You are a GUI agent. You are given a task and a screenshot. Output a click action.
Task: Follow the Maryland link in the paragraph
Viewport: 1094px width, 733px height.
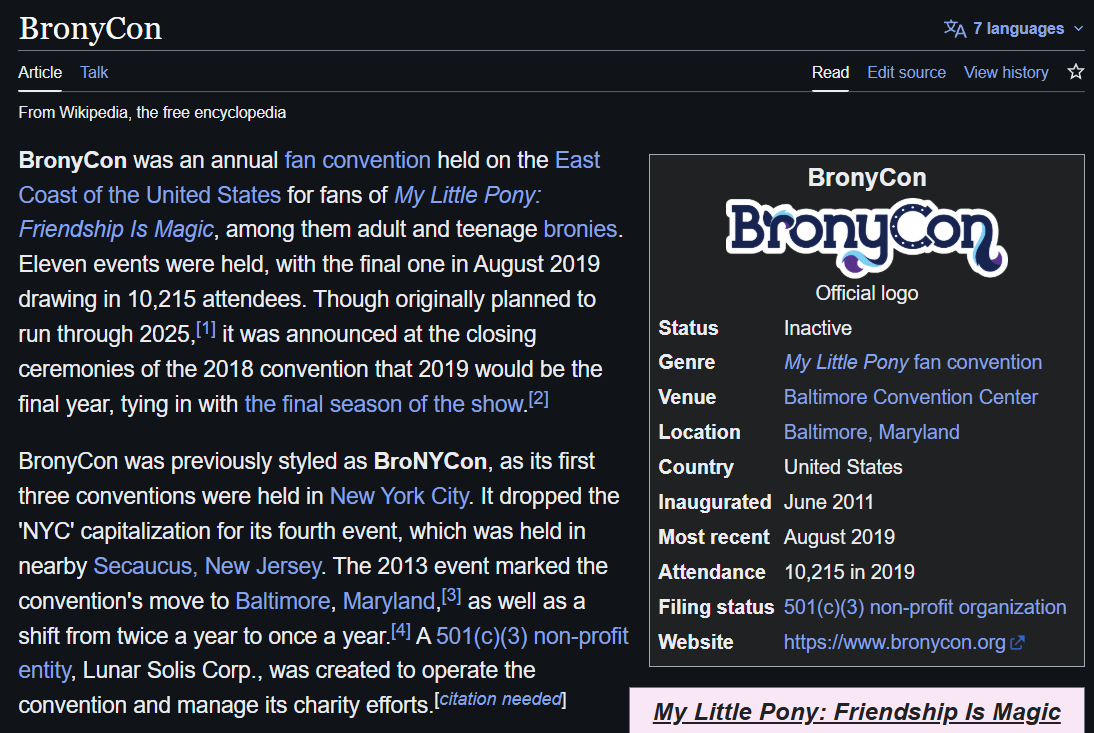[x=389, y=601]
